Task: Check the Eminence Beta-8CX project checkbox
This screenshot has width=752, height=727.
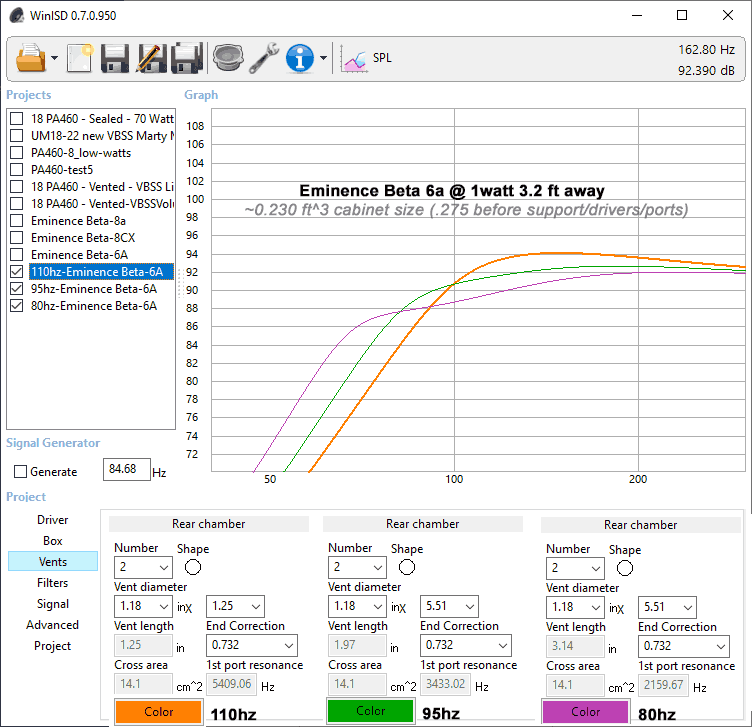Action: click(x=17, y=238)
